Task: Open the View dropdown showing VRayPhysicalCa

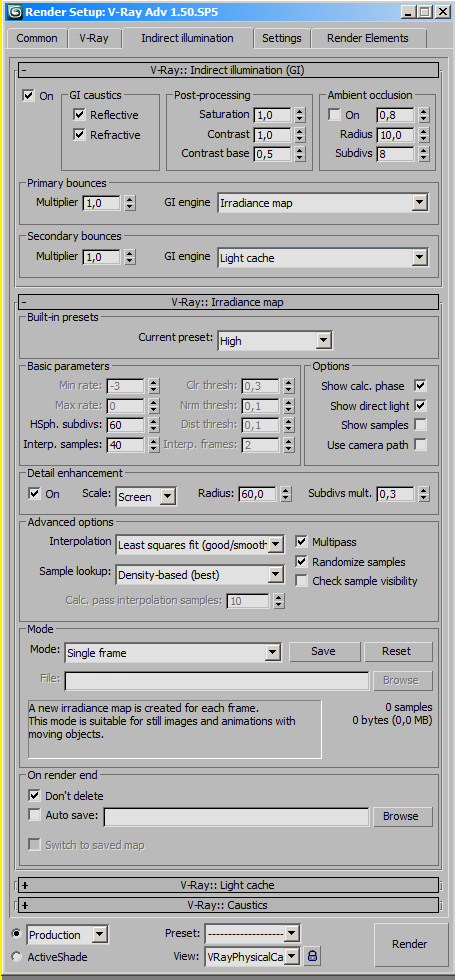Action: pos(252,956)
